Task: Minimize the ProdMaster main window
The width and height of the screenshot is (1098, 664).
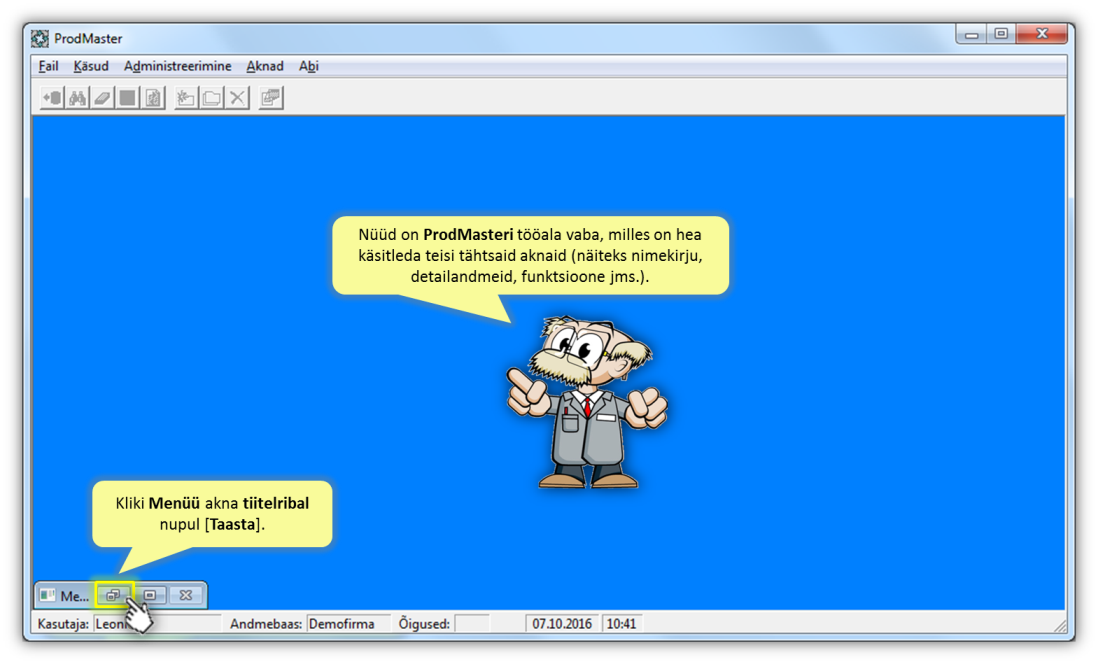Action: tap(972, 34)
